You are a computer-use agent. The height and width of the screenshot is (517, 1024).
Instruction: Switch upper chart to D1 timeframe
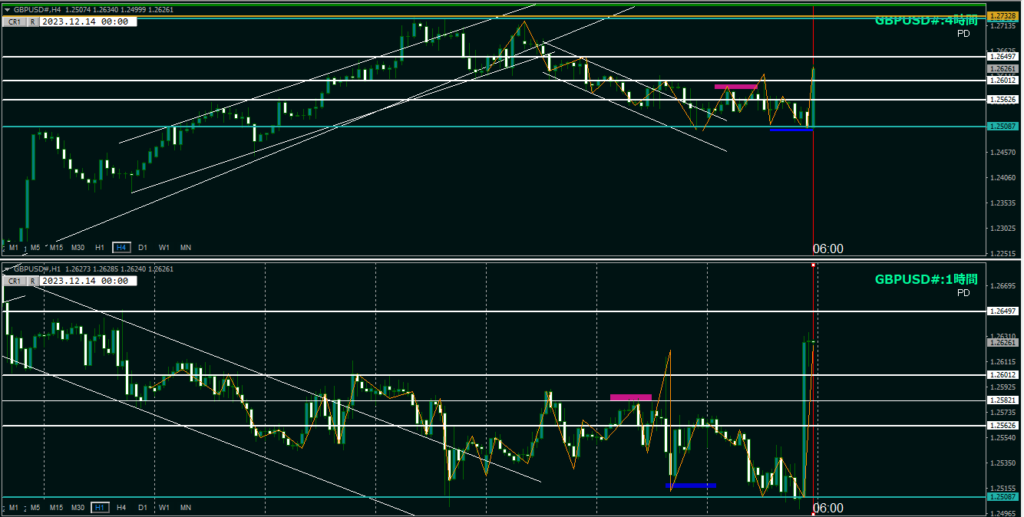tap(142, 247)
